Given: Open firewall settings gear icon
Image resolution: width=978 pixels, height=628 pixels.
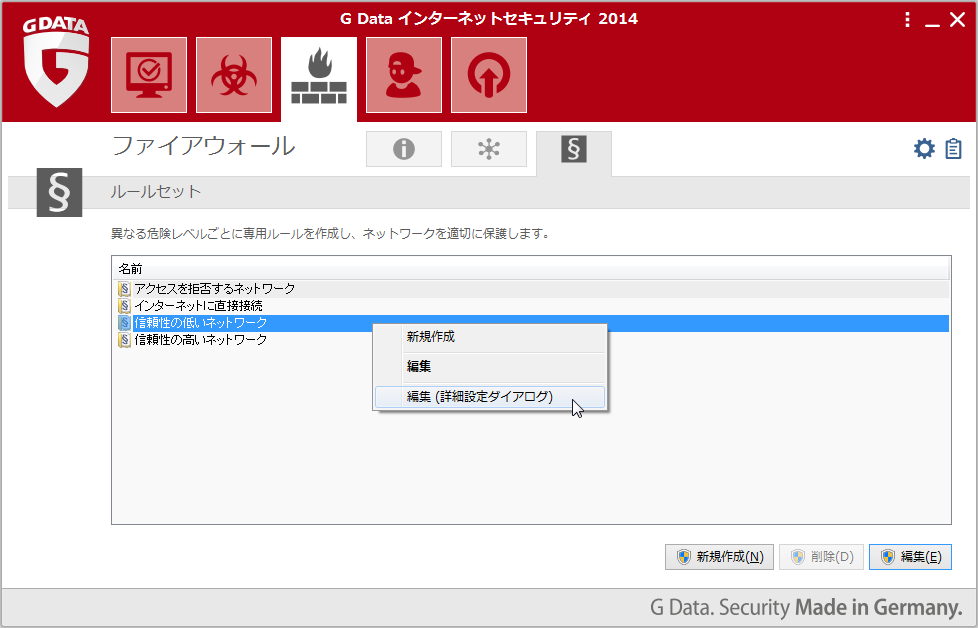Looking at the screenshot, I should tap(924, 149).
